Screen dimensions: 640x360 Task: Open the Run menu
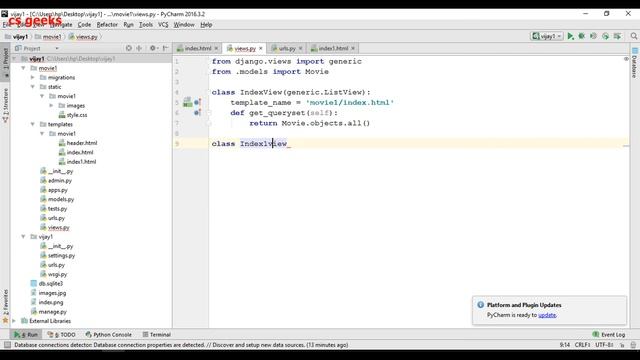[x=128, y=24]
